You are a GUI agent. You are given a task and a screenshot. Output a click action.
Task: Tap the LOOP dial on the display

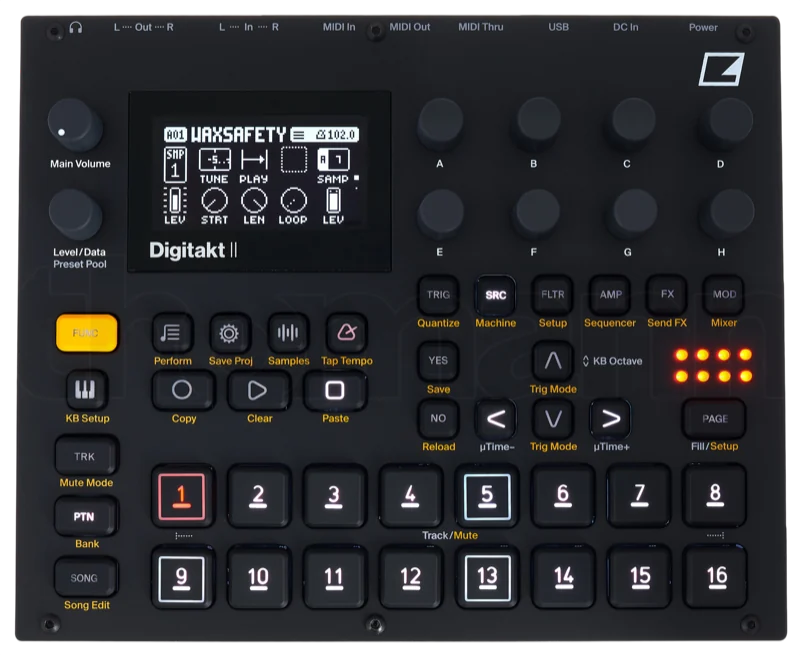(293, 206)
